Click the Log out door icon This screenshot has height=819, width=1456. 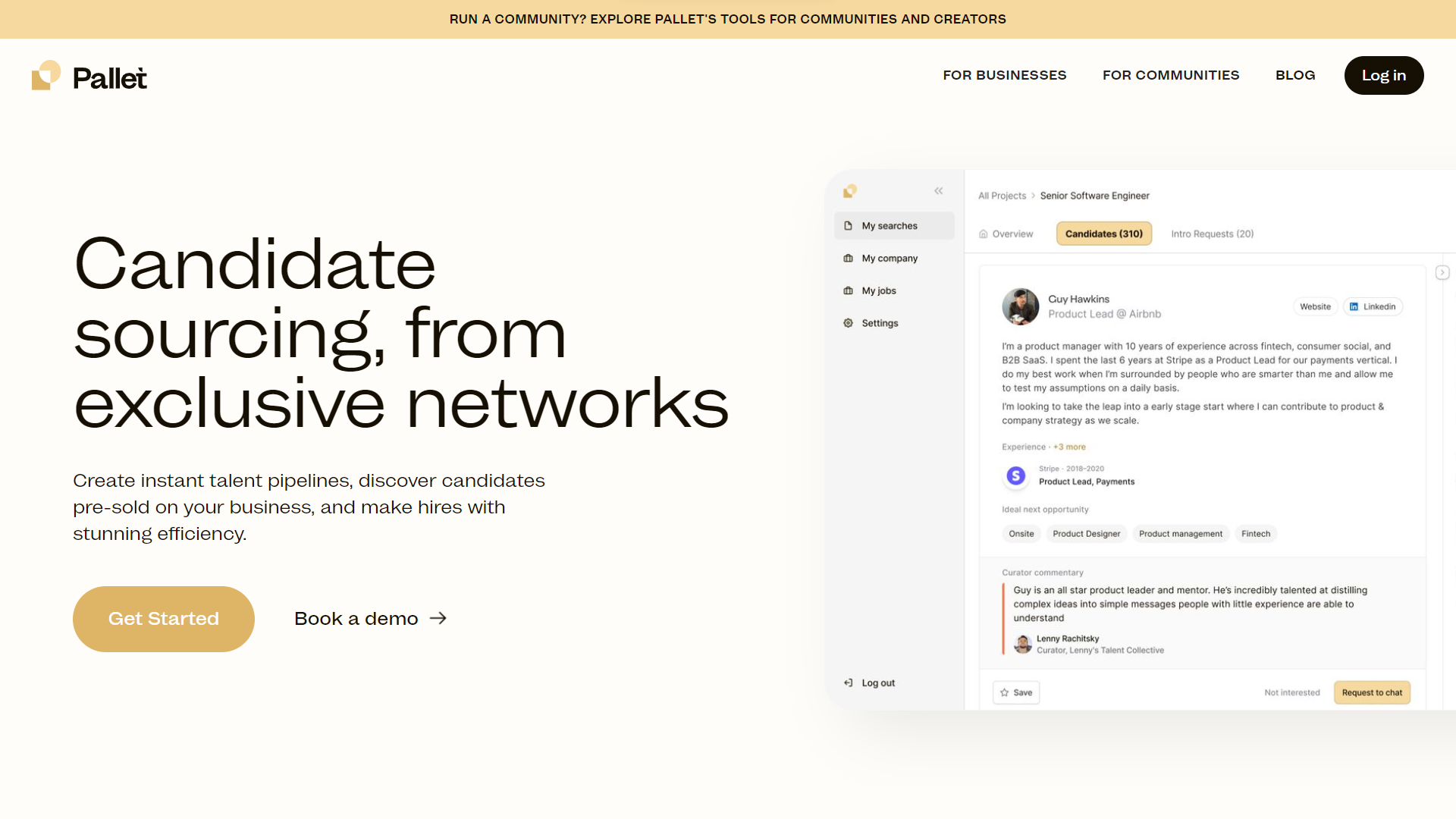848,683
